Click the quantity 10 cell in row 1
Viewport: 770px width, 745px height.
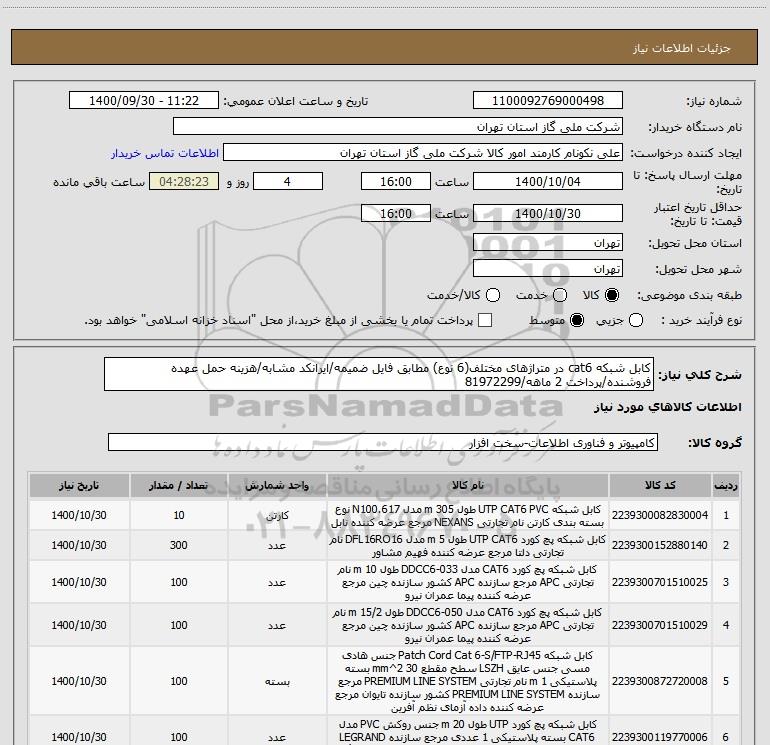pyautogui.click(x=179, y=515)
